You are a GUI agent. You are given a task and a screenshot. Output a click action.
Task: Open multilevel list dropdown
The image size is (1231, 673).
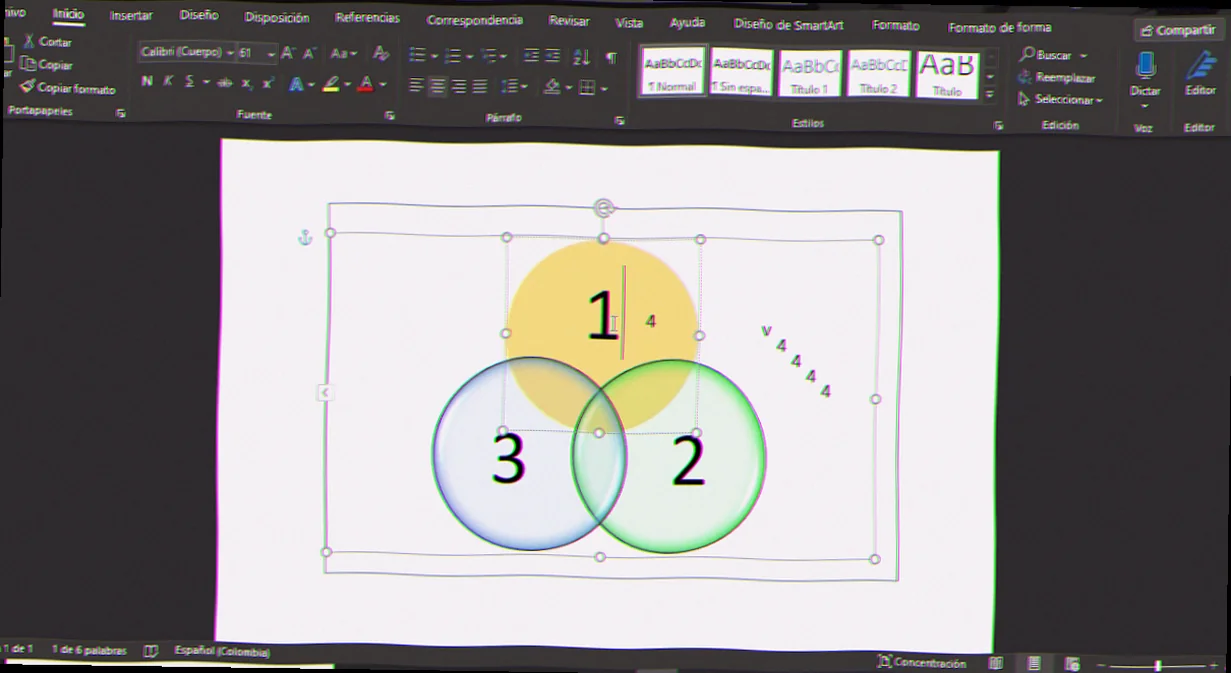503,56
